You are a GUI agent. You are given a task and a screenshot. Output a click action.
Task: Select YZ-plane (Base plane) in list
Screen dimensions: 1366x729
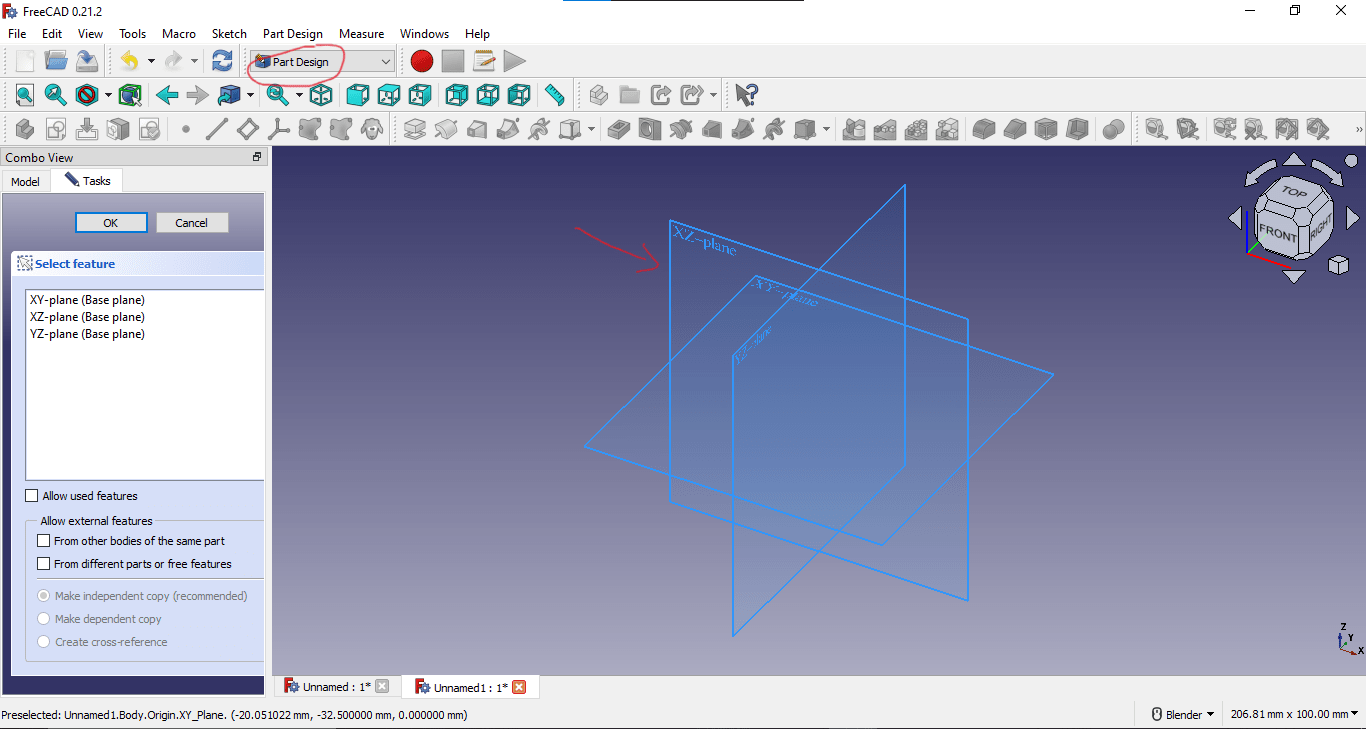[87, 334]
